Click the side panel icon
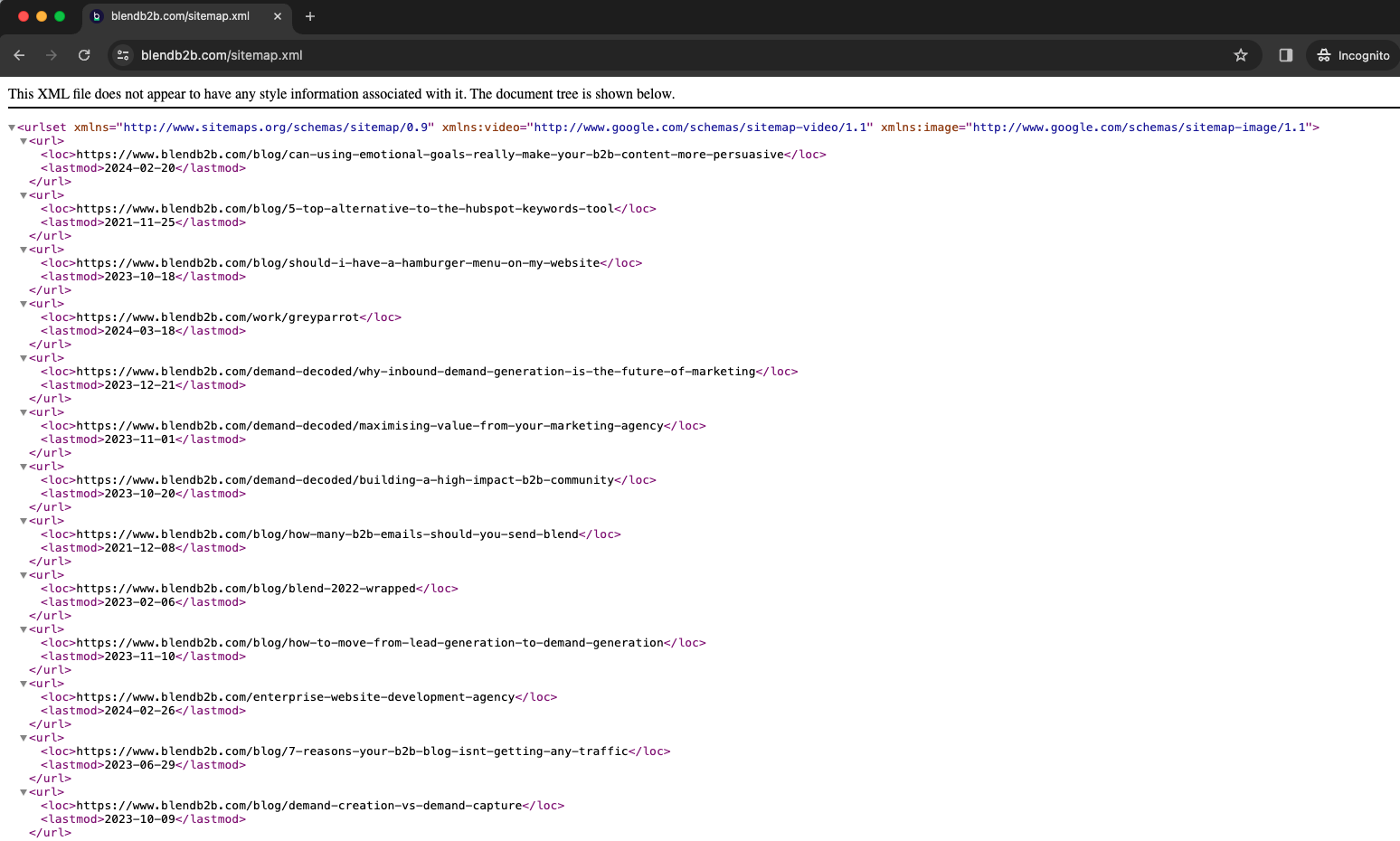This screenshot has width=1400, height=841. (1285, 55)
